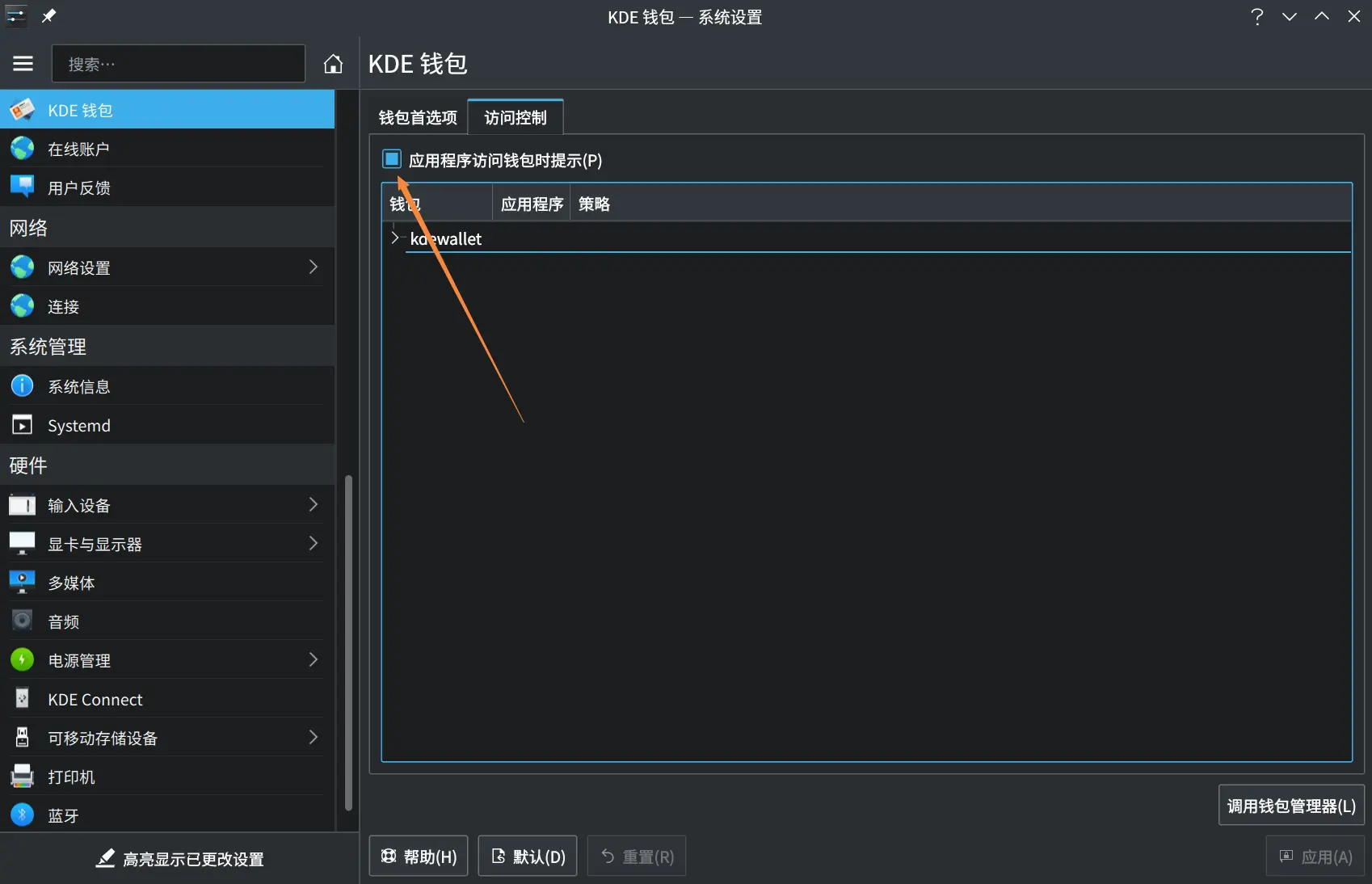Click the KDE Connect phone icon

pos(23,698)
